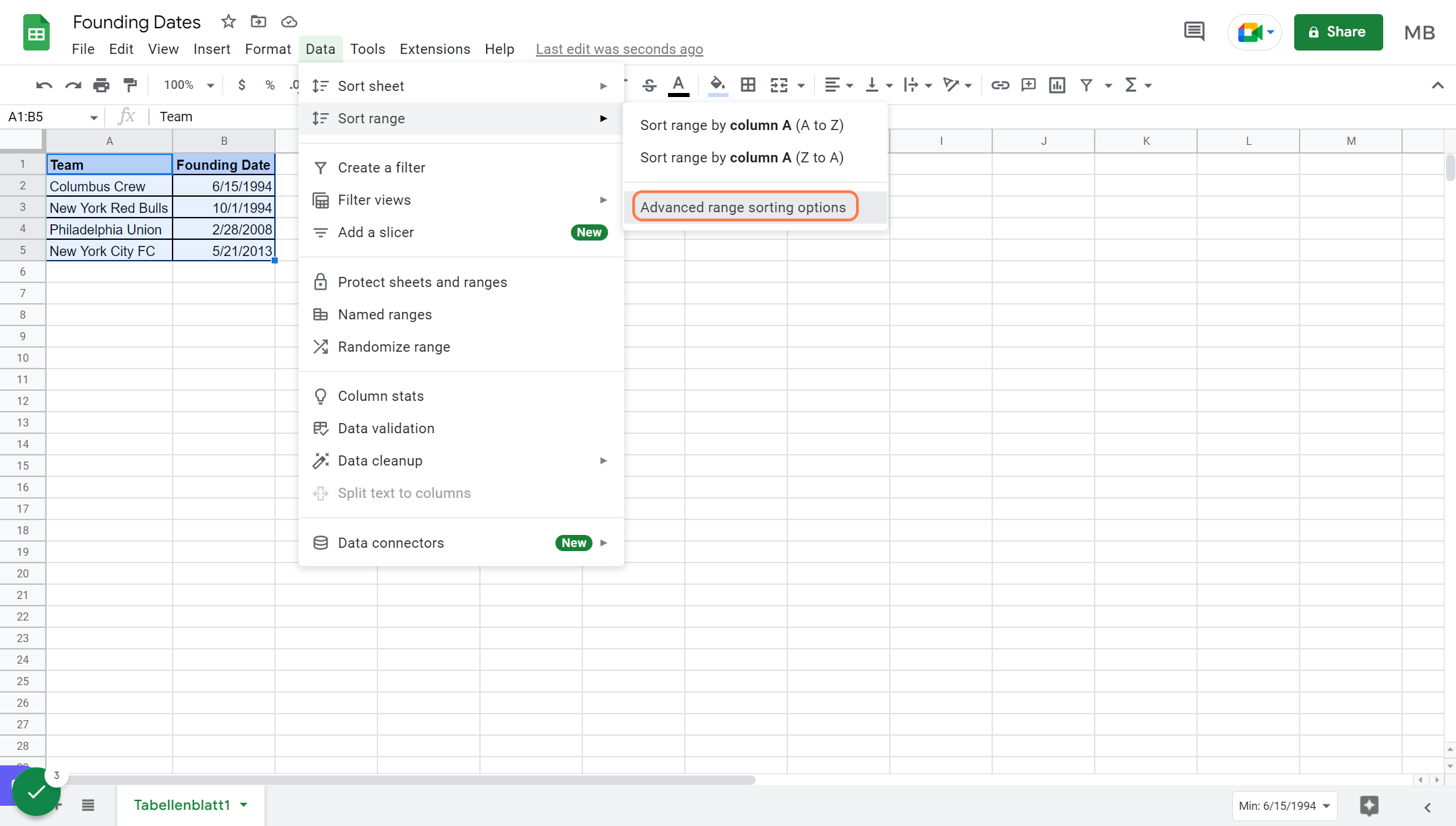Click the undo arrow icon

pyautogui.click(x=44, y=85)
